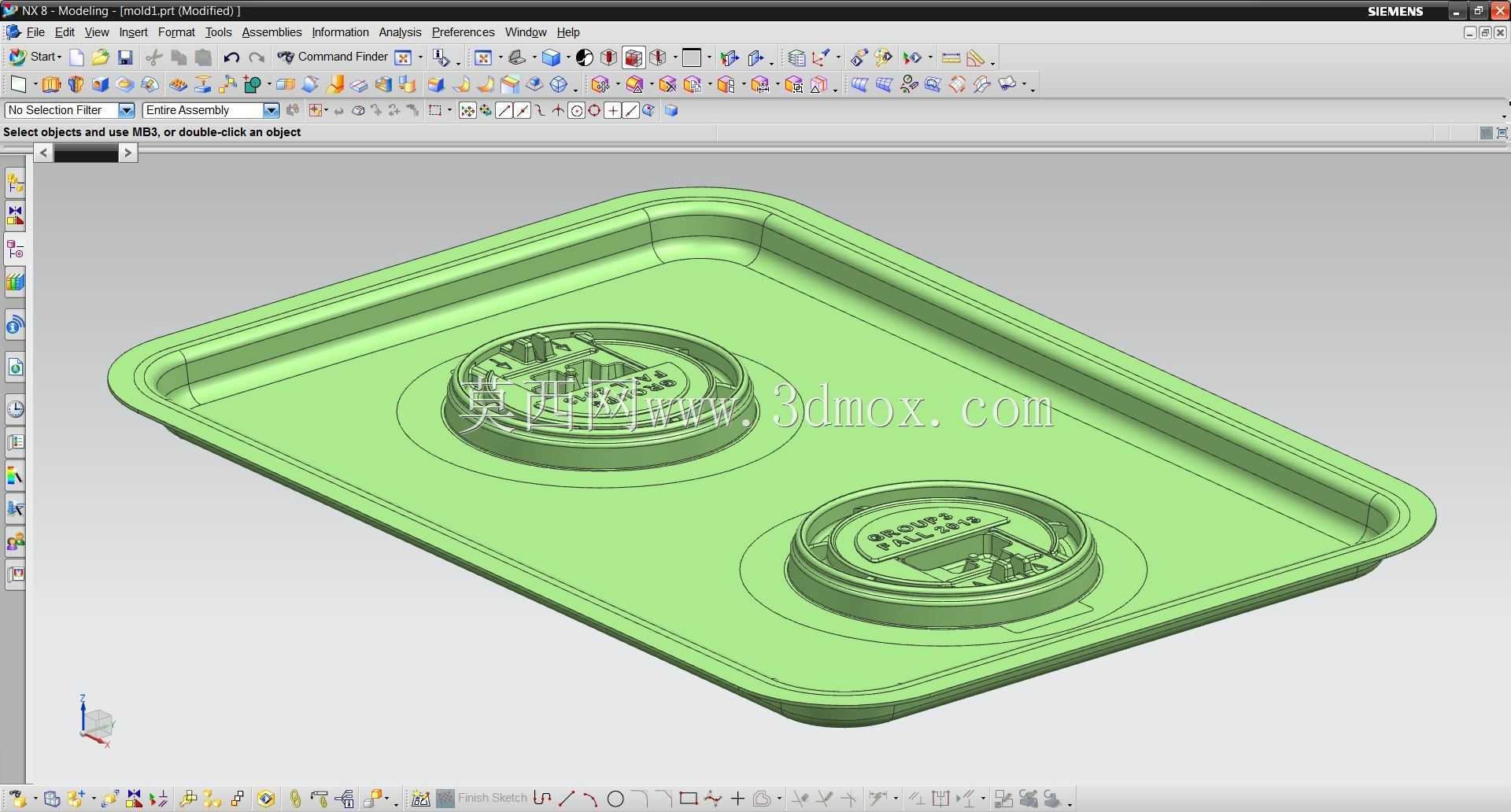Expand dropdown beside Command Finder fit icon

420,57
